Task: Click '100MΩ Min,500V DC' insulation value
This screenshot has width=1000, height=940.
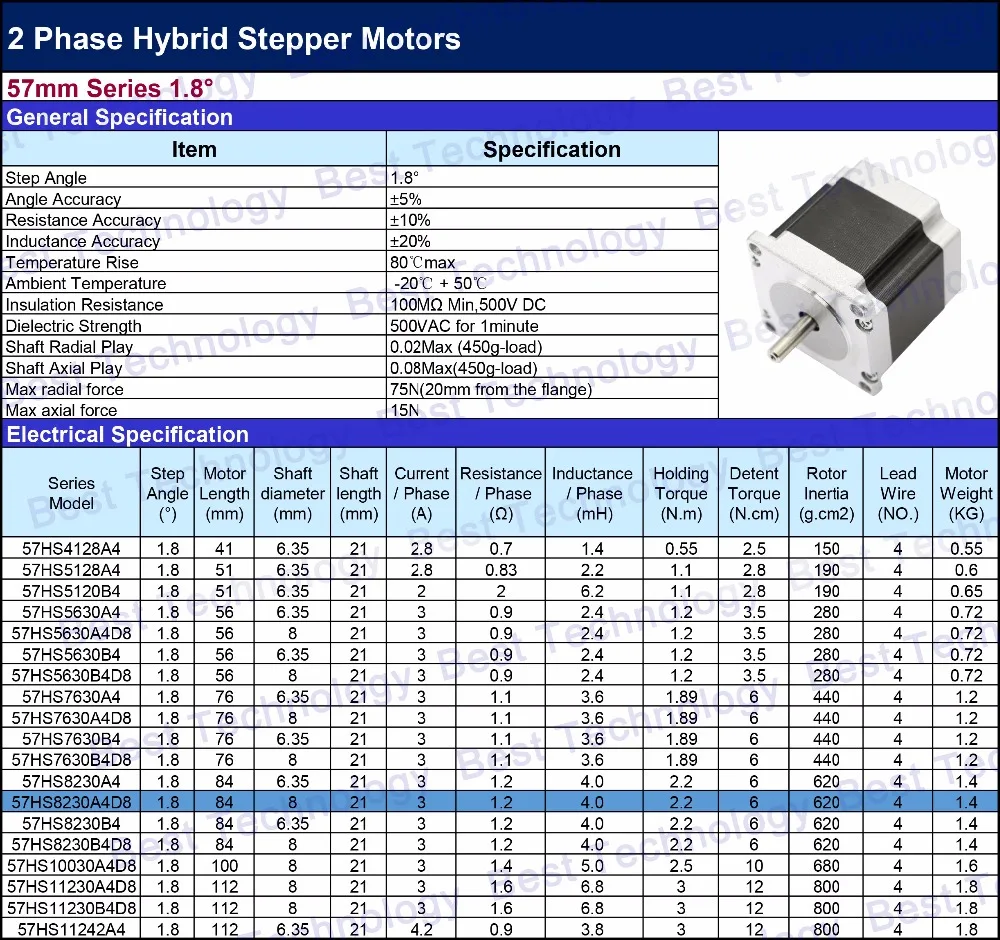Action: point(468,304)
